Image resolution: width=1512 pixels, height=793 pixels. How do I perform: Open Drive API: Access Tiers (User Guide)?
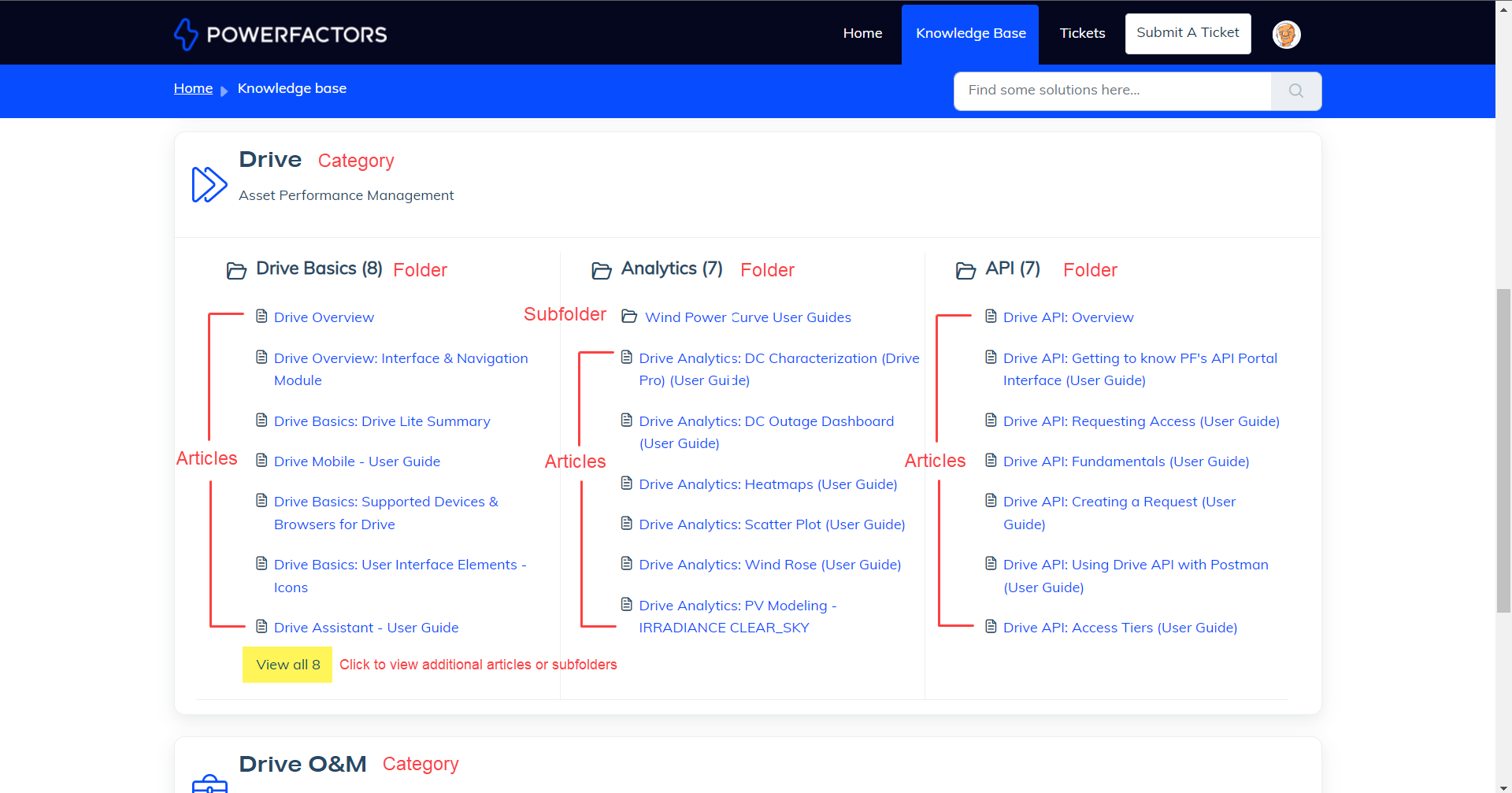(1120, 628)
